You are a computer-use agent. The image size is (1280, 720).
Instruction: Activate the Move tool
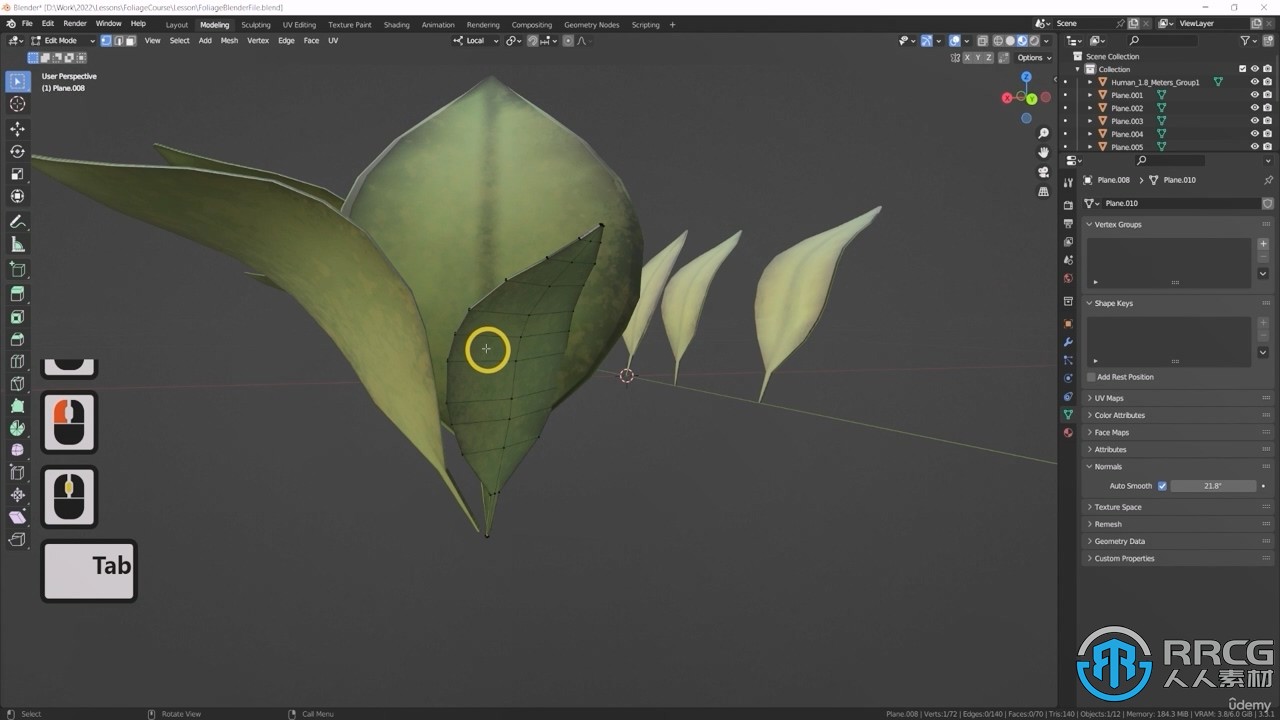pyautogui.click(x=17, y=129)
